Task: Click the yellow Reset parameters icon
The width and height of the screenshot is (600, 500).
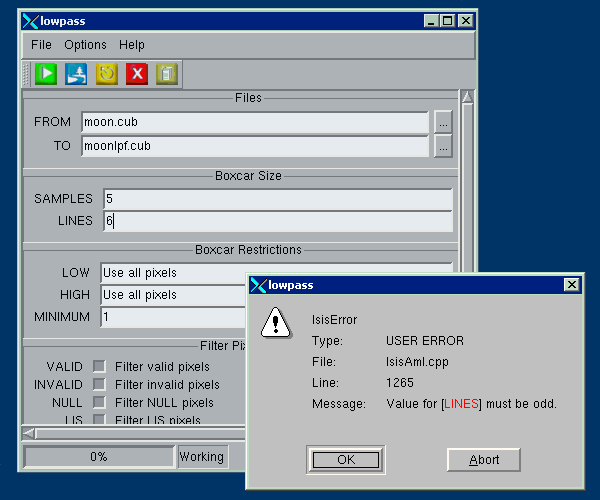Action: [106, 73]
